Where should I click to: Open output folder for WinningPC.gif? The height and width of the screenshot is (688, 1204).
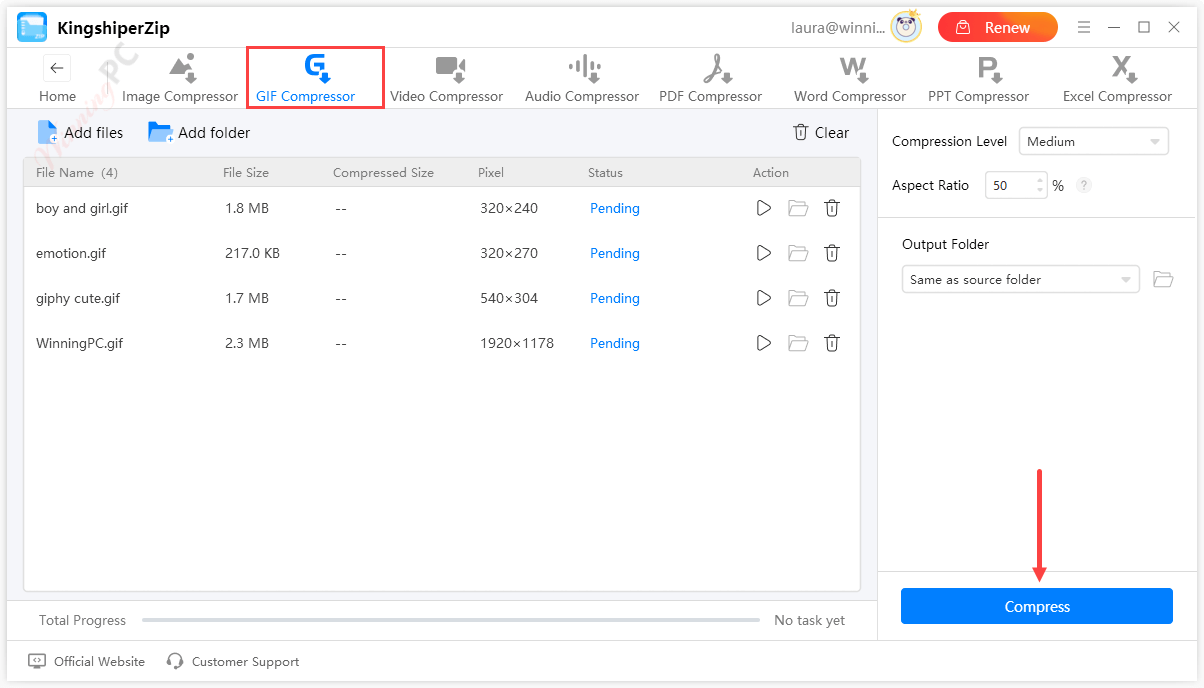[x=798, y=343]
